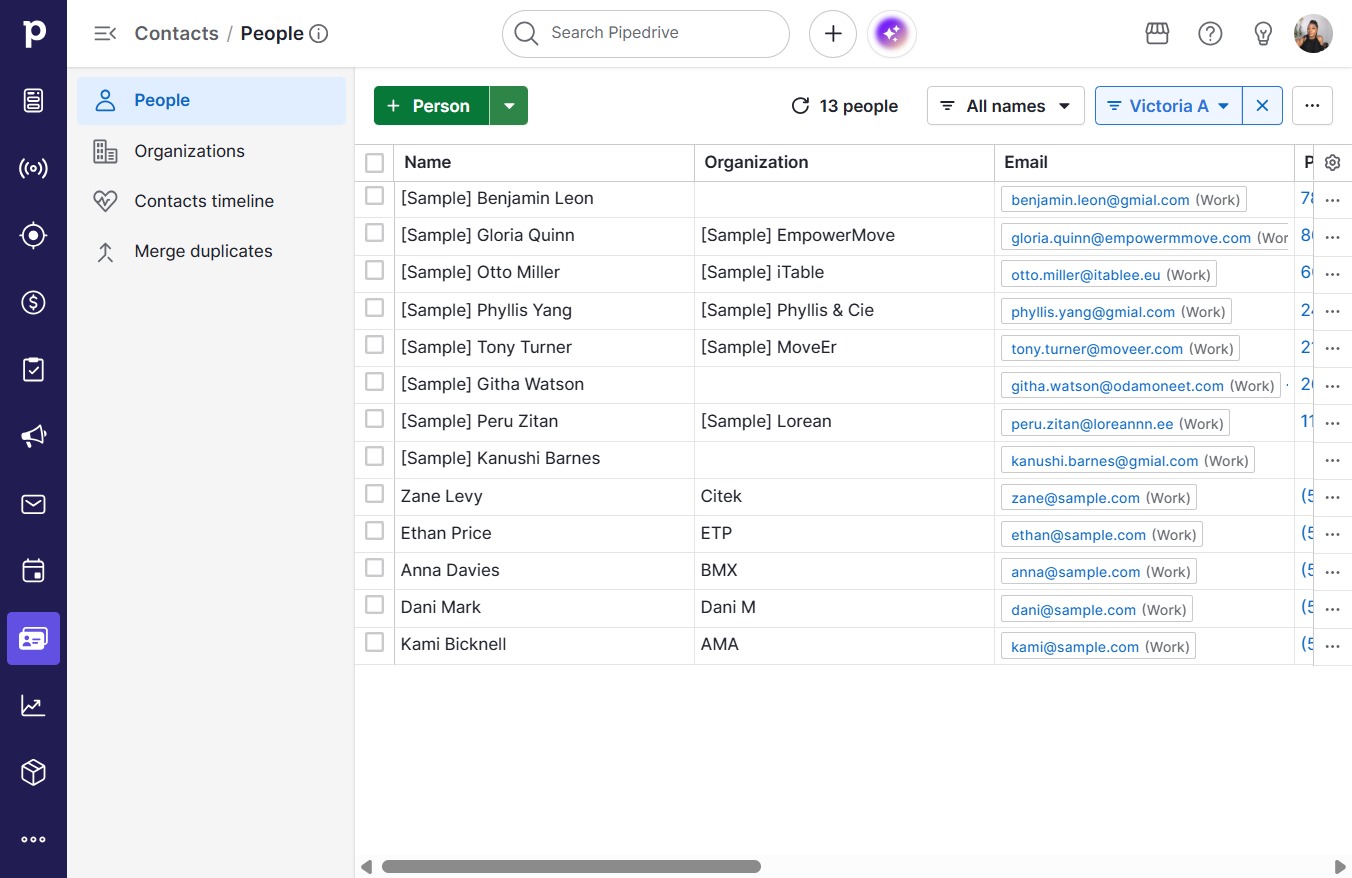This screenshot has width=1352, height=878.
Task: Open email zane@sample.com
Action: [x=1075, y=498]
